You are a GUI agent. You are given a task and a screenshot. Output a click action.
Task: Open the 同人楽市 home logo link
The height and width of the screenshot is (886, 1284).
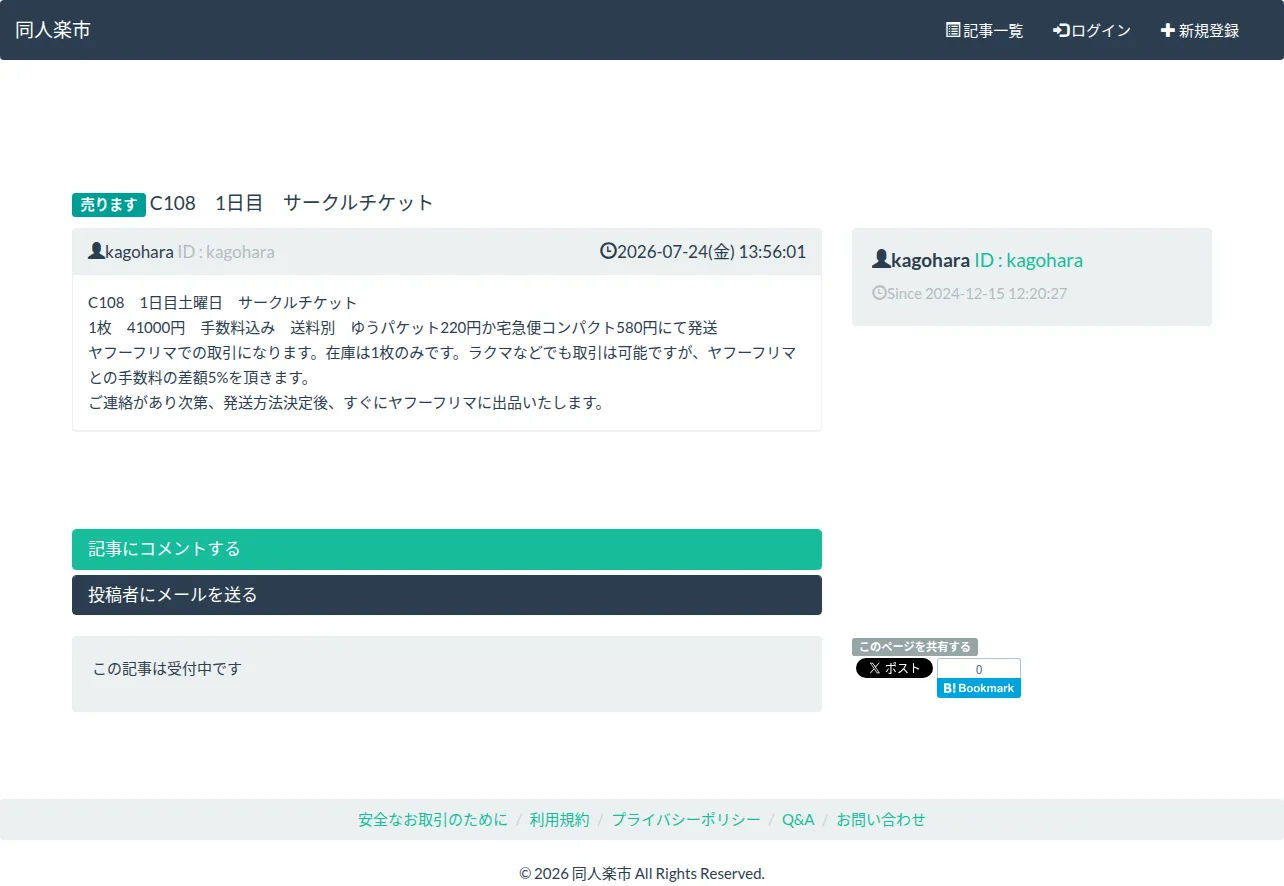(53, 30)
